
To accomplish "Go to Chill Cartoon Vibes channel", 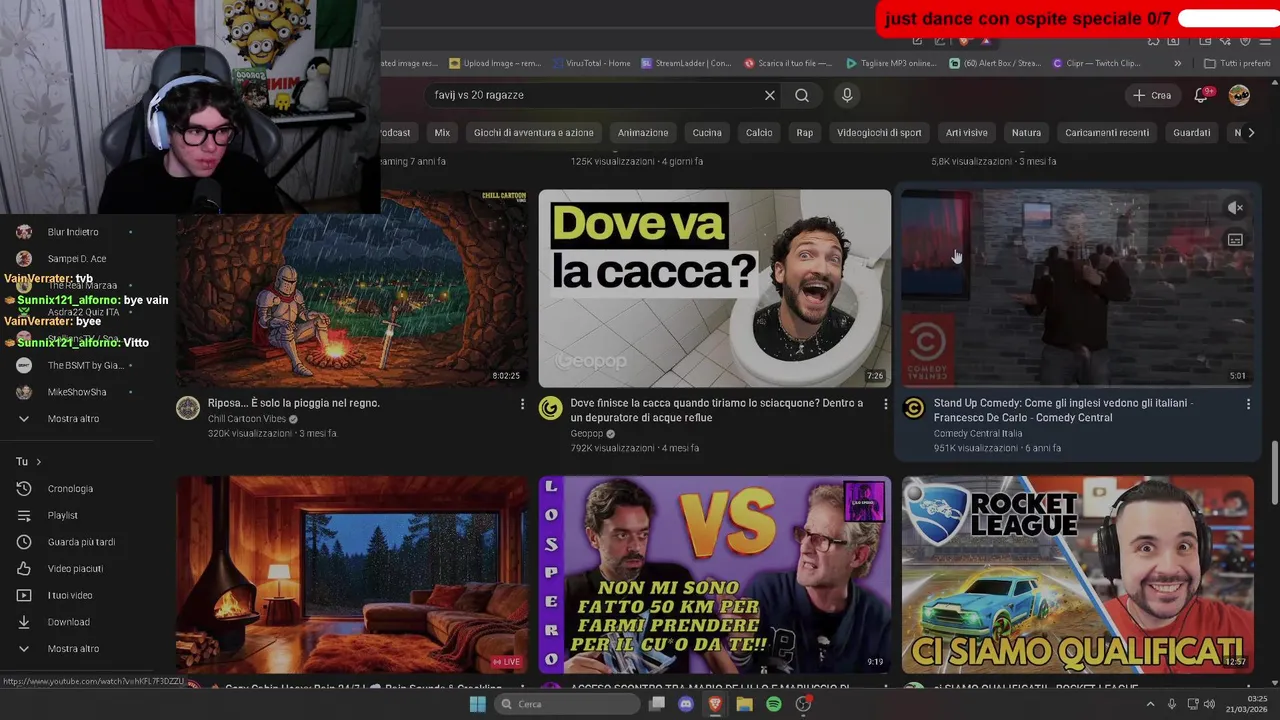I will point(247,419).
